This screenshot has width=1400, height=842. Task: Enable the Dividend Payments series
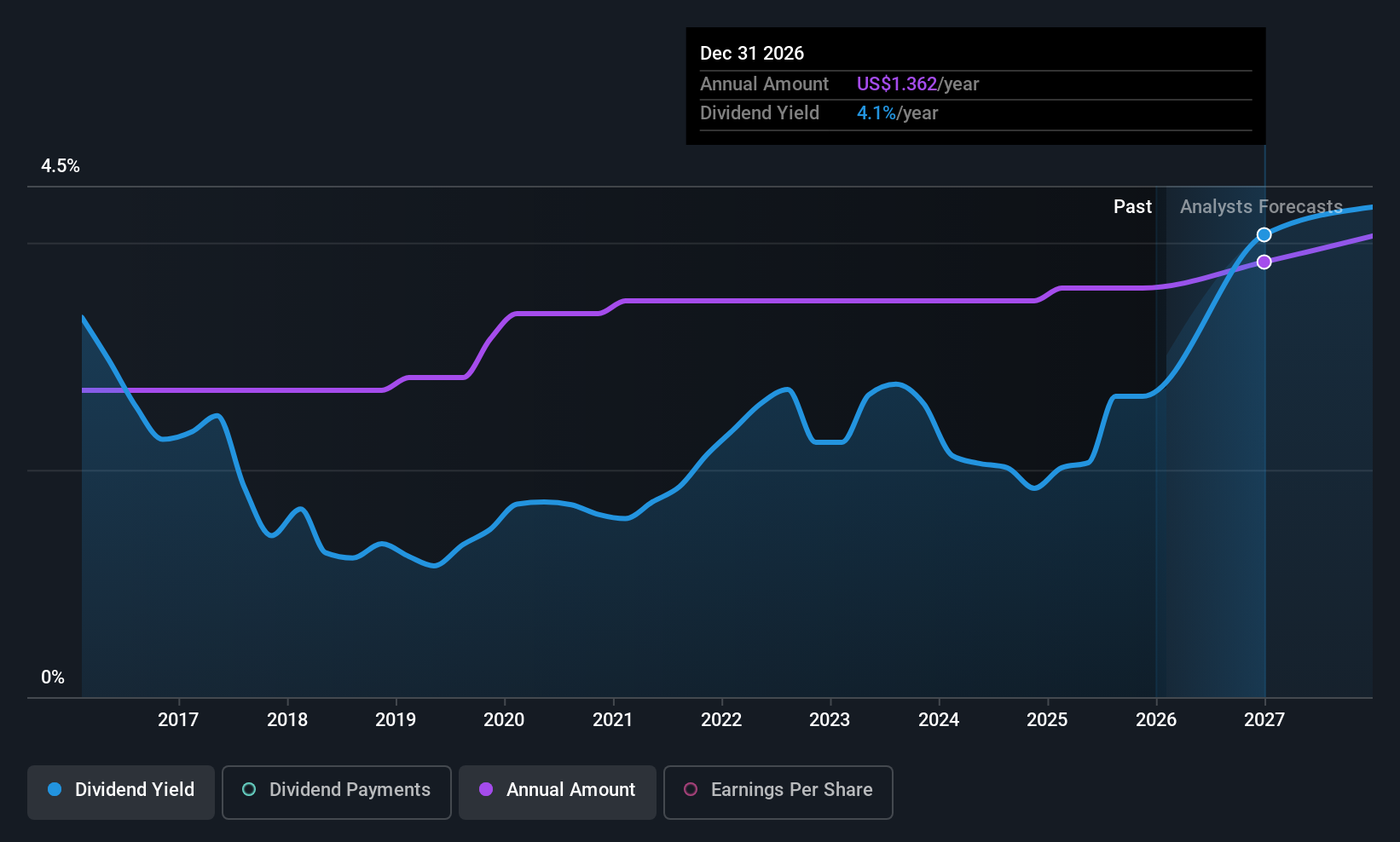pos(337,793)
